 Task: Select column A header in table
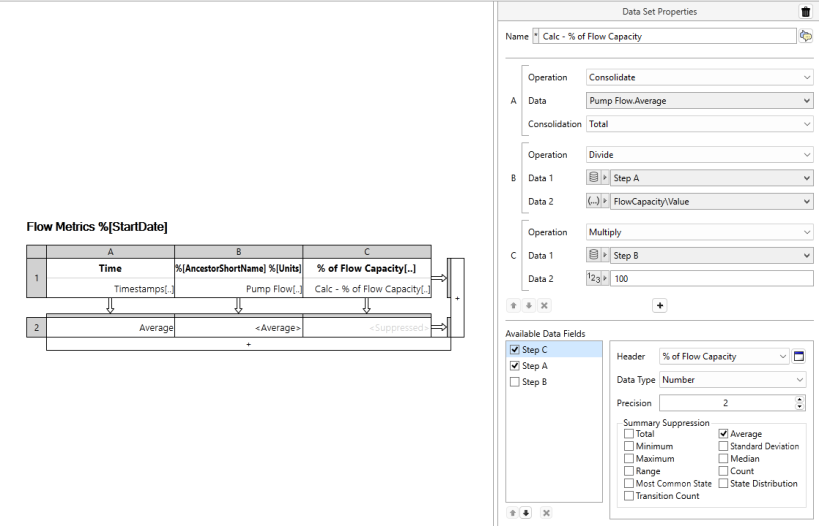click(x=110, y=252)
